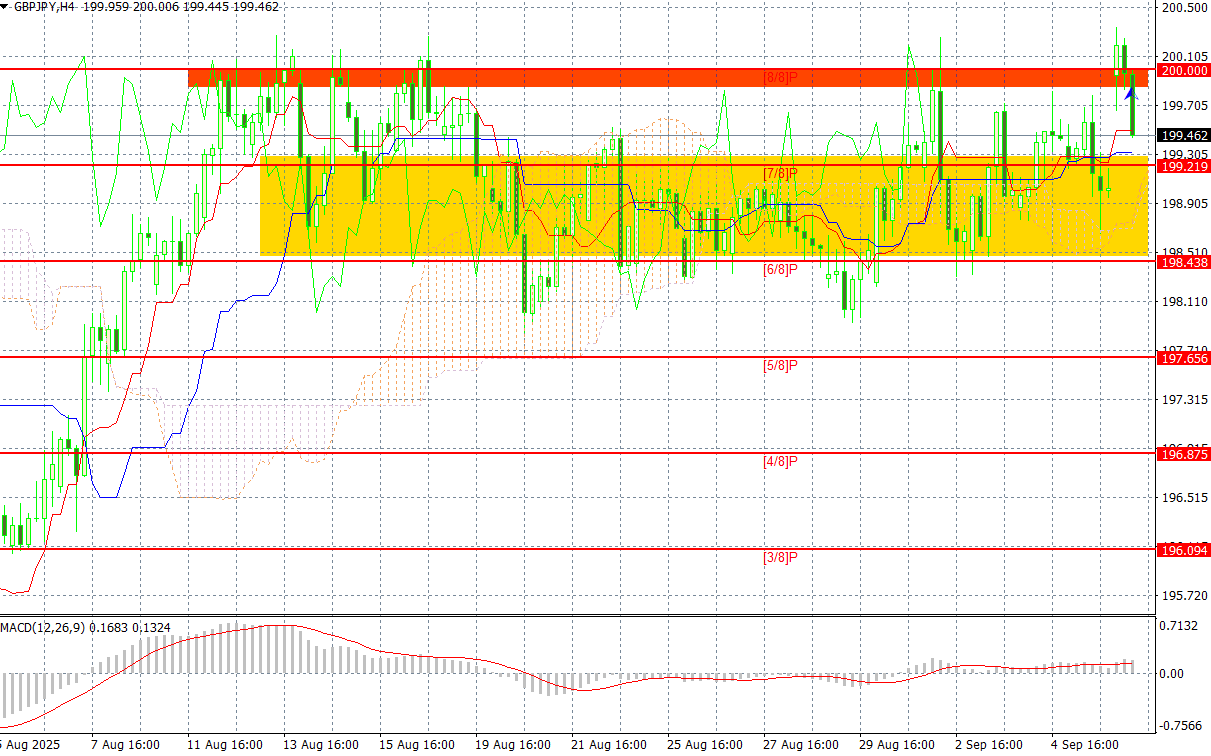Click the 19 Aug 16:00 time label

[x=515, y=746]
